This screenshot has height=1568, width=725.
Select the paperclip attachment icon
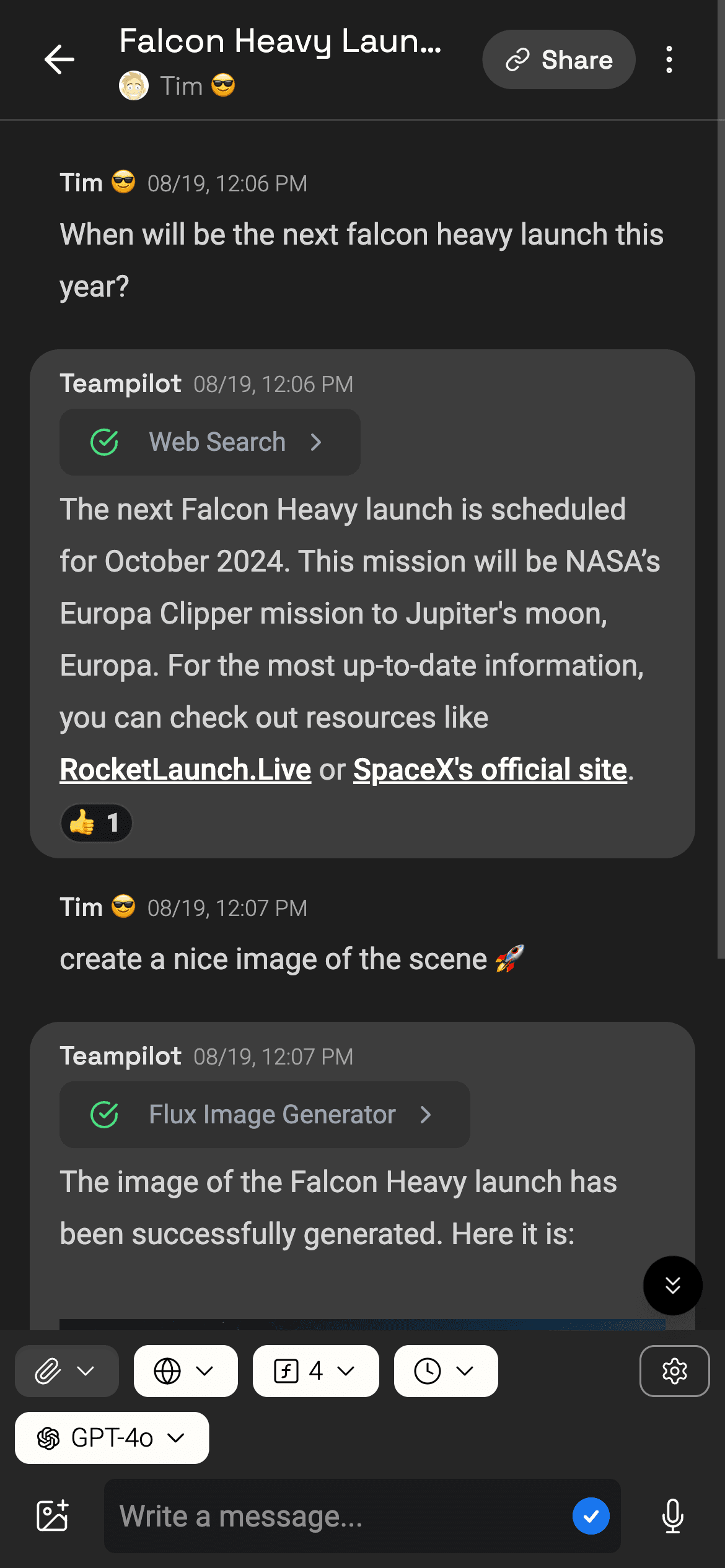[47, 1371]
